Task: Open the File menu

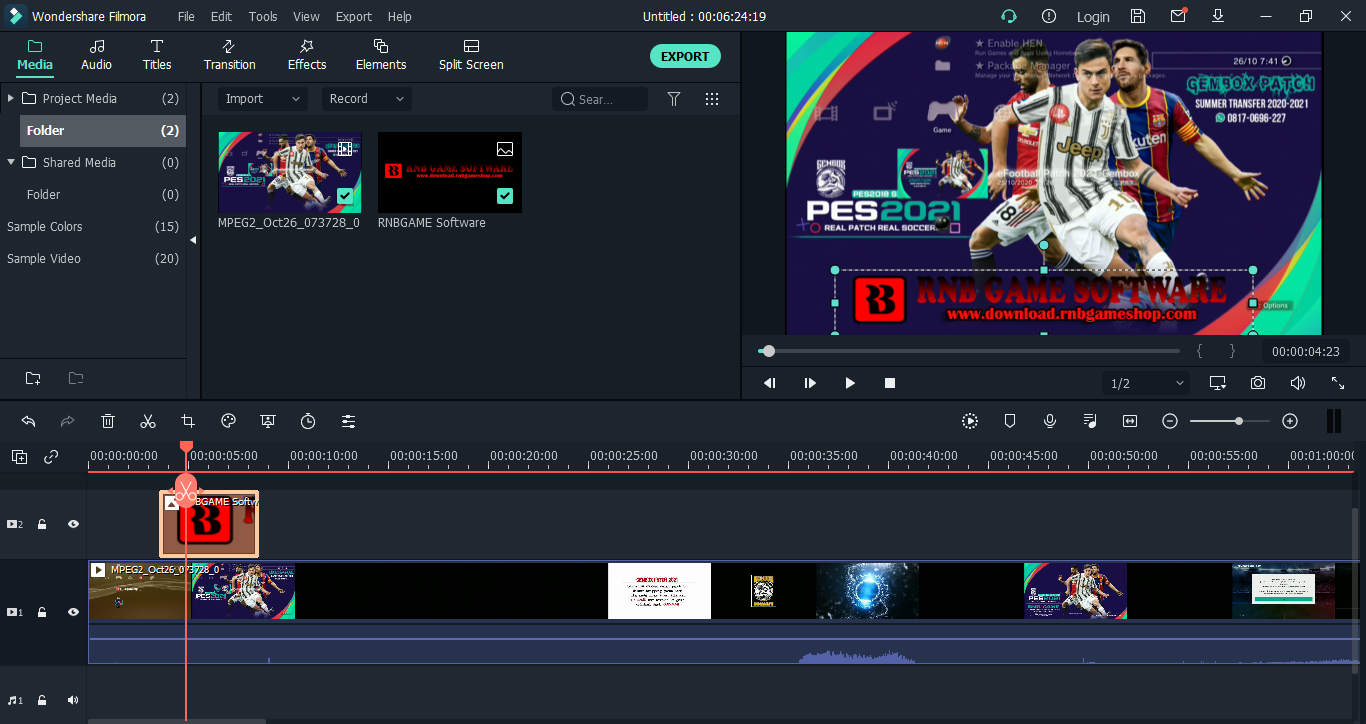Action: 186,16
